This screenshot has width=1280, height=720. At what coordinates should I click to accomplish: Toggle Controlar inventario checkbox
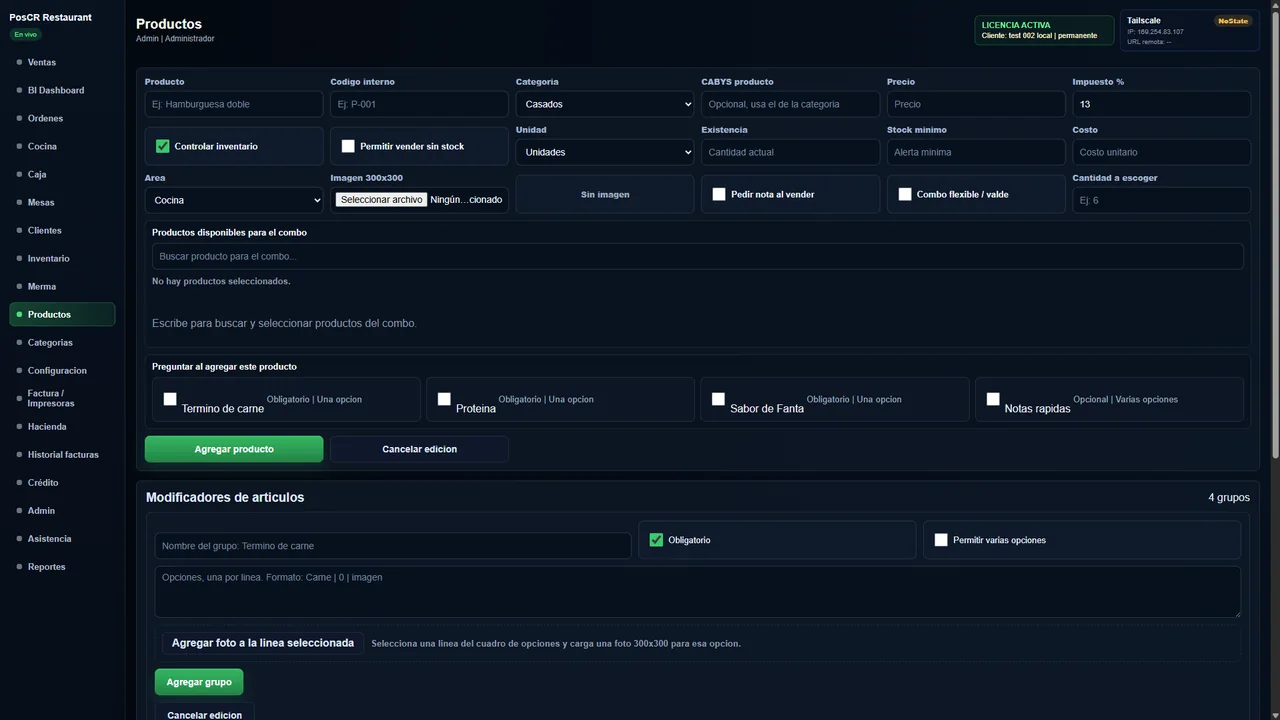coord(162,146)
